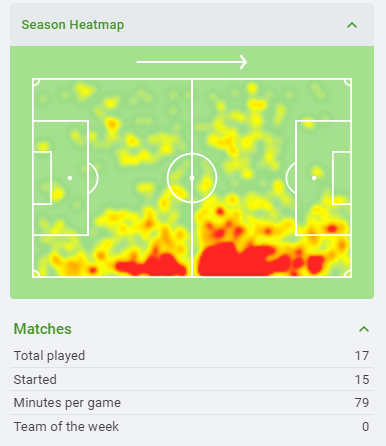The image size is (386, 446).
Task: Select the Minutes per game row
Action: point(192,403)
